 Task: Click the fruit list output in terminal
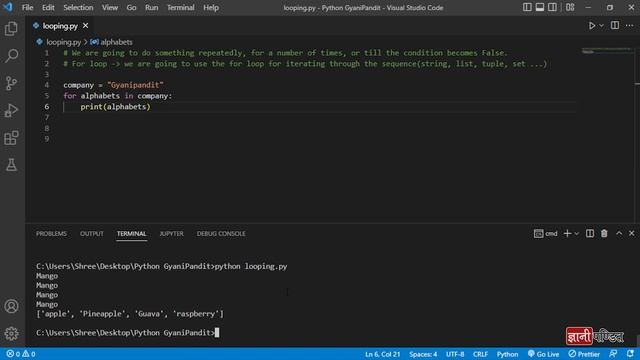[130, 314]
